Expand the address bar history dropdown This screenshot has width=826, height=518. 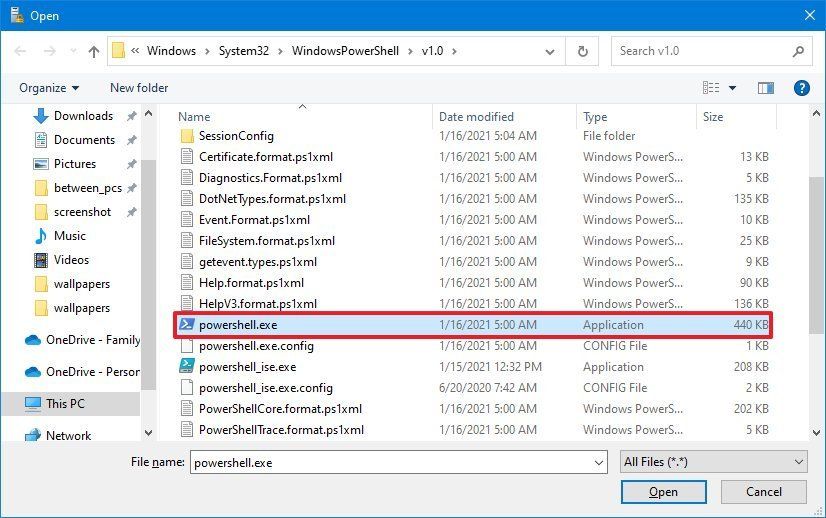549,51
